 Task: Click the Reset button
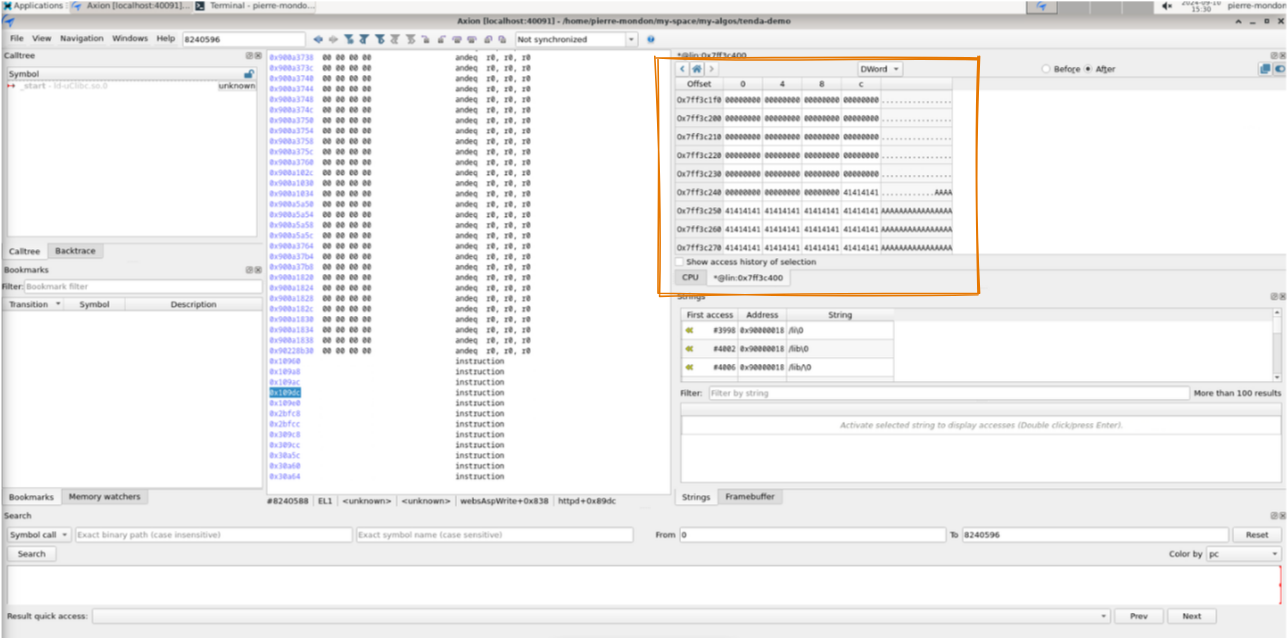click(x=1257, y=535)
